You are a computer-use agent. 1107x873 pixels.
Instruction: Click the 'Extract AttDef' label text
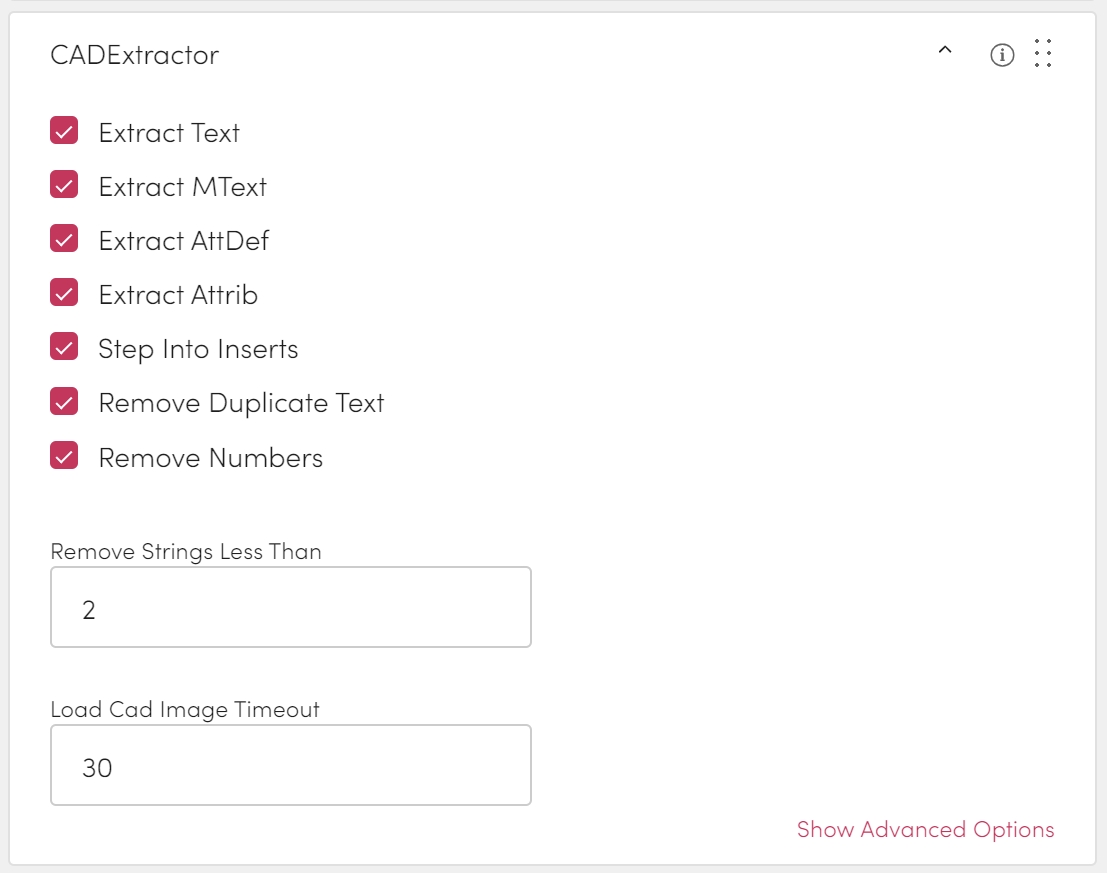(183, 241)
